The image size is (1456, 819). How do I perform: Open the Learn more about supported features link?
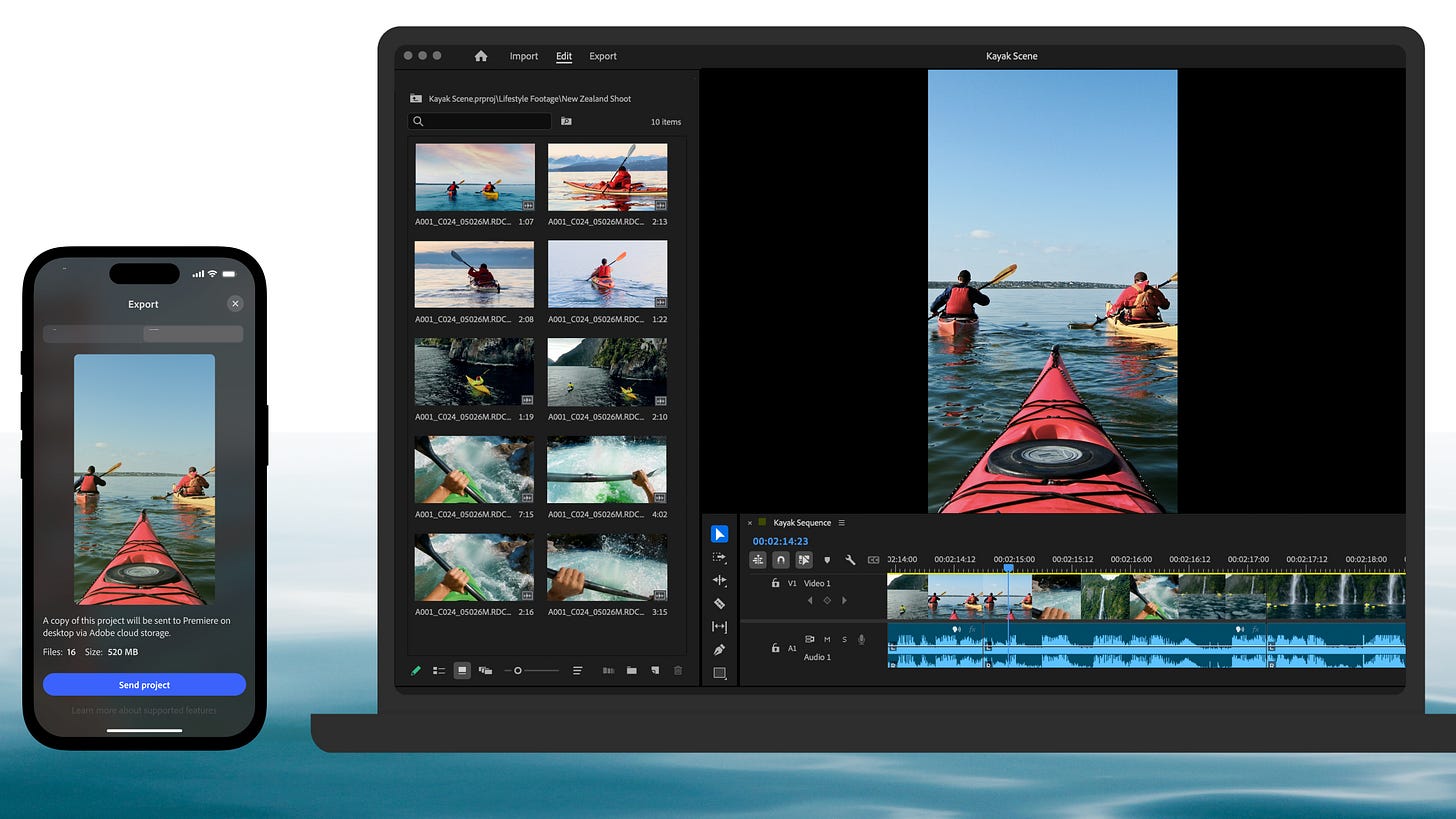(x=144, y=710)
